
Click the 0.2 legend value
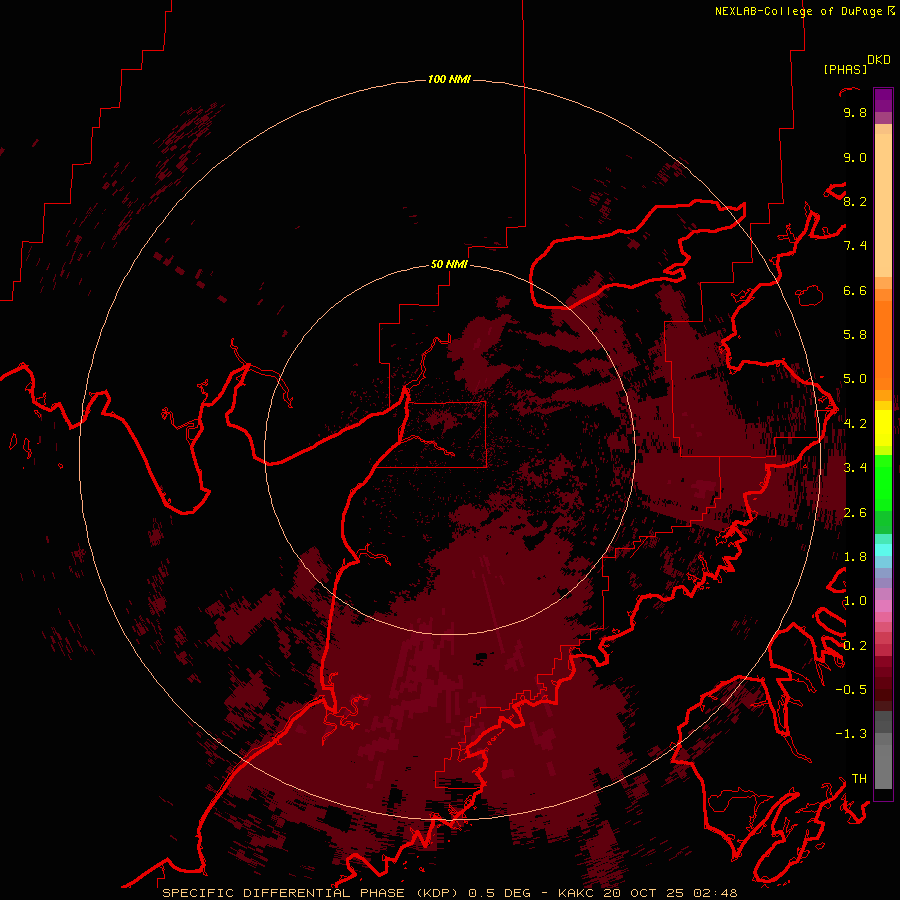pyautogui.click(x=855, y=646)
